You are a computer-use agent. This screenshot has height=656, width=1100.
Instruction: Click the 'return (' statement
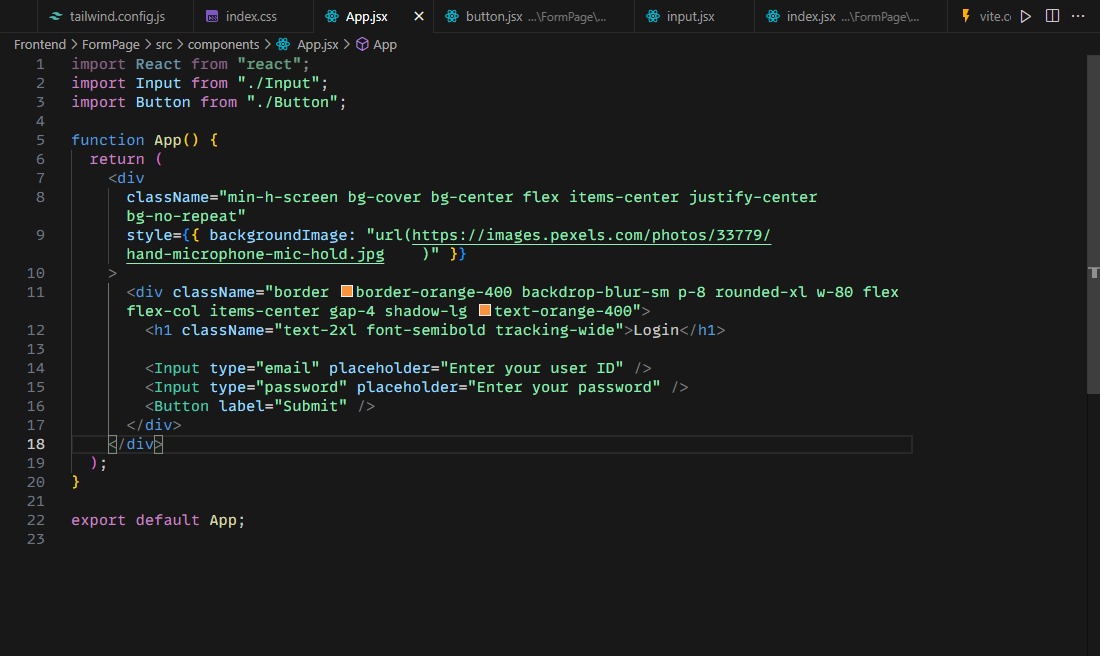coord(126,159)
